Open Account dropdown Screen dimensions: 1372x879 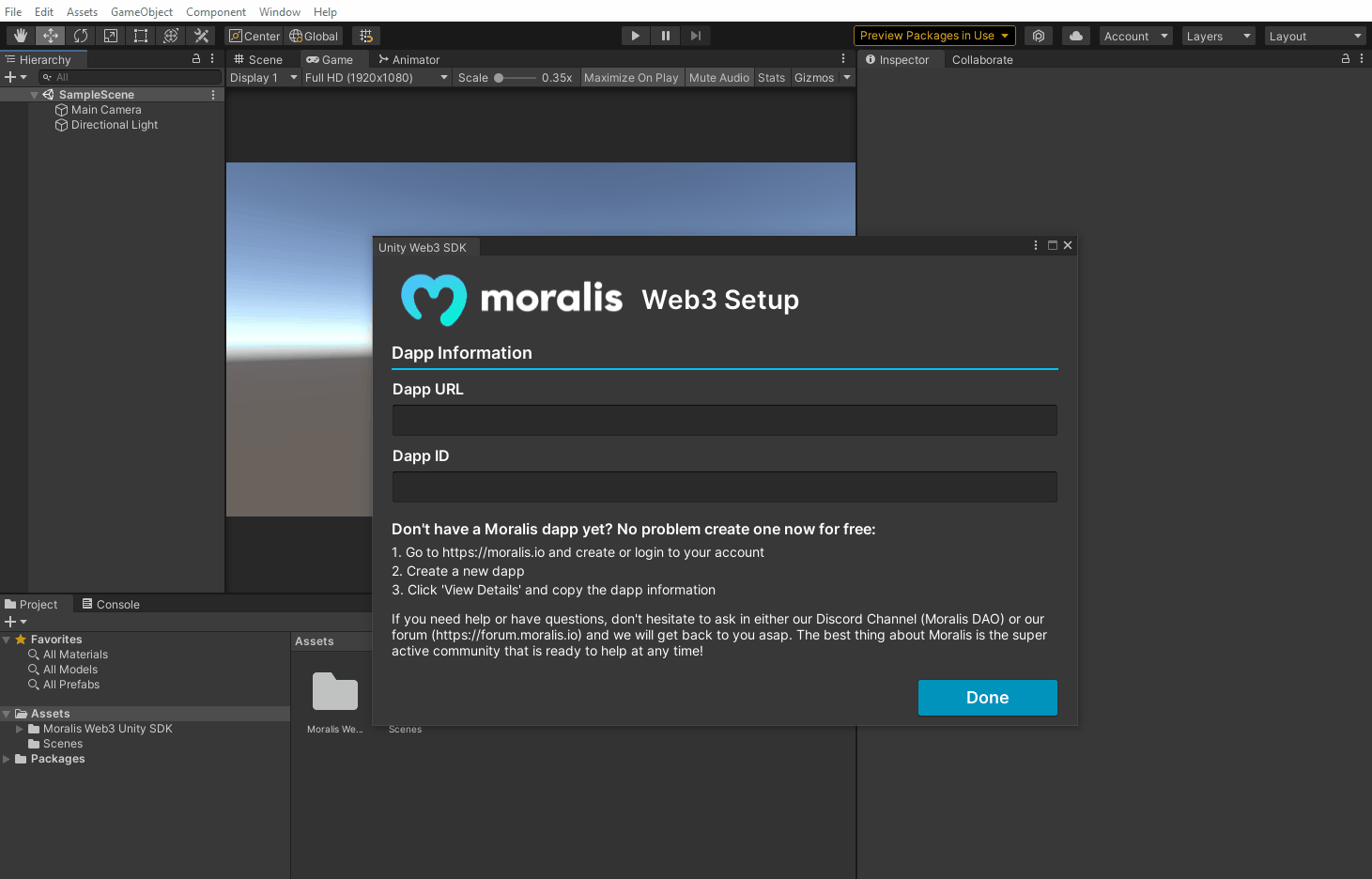[1136, 36]
